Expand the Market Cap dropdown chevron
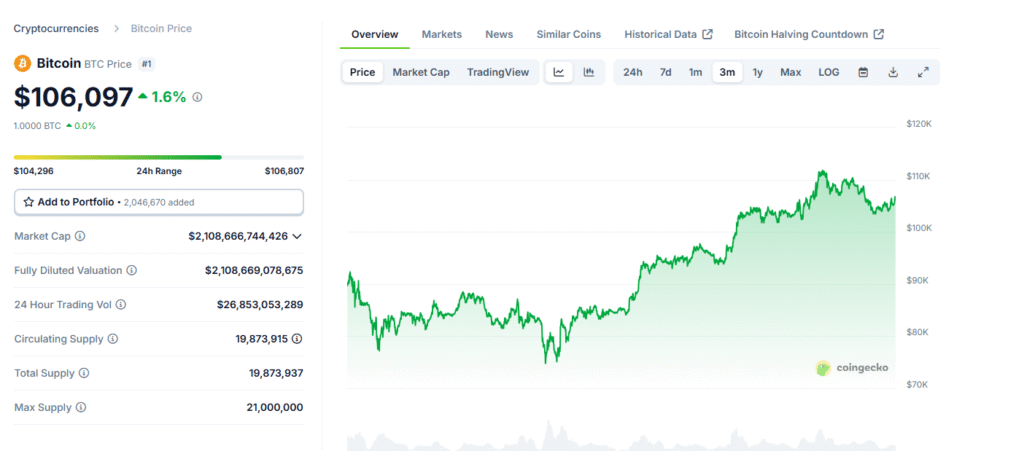Screen dimensions: 1024x451 tap(297, 236)
